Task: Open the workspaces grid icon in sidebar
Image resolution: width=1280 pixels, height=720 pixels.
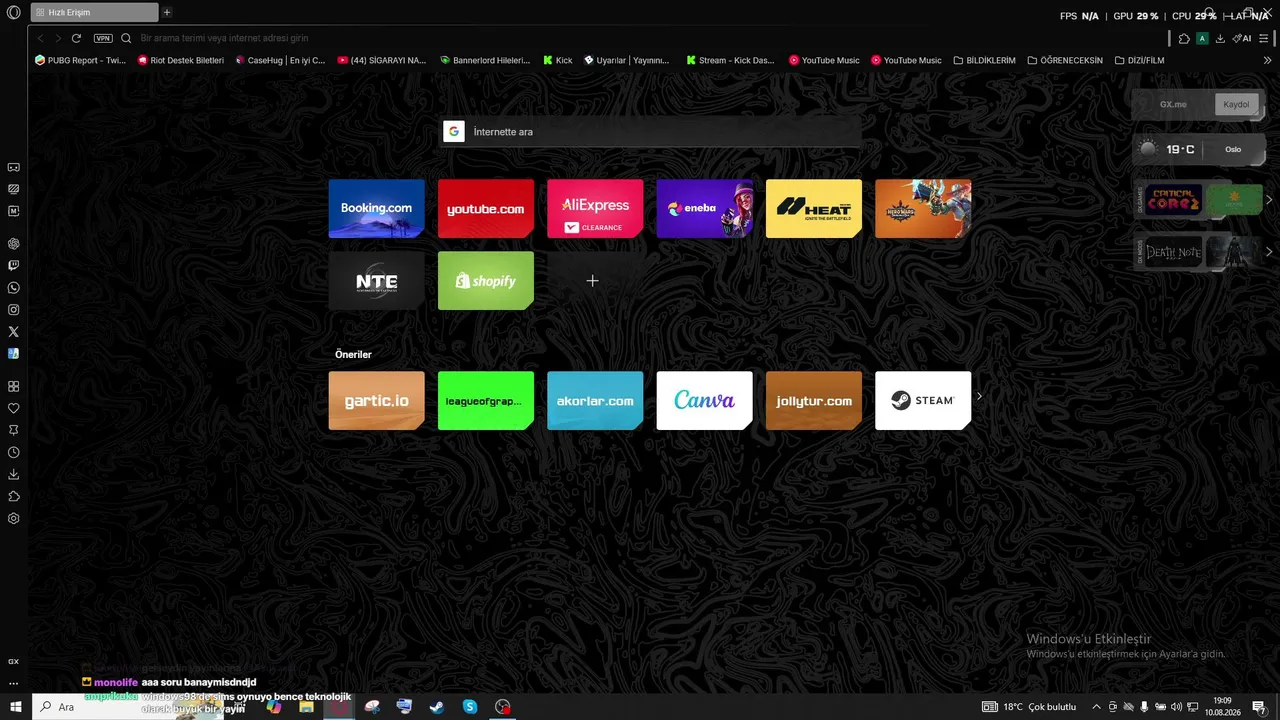Action: coord(14,386)
